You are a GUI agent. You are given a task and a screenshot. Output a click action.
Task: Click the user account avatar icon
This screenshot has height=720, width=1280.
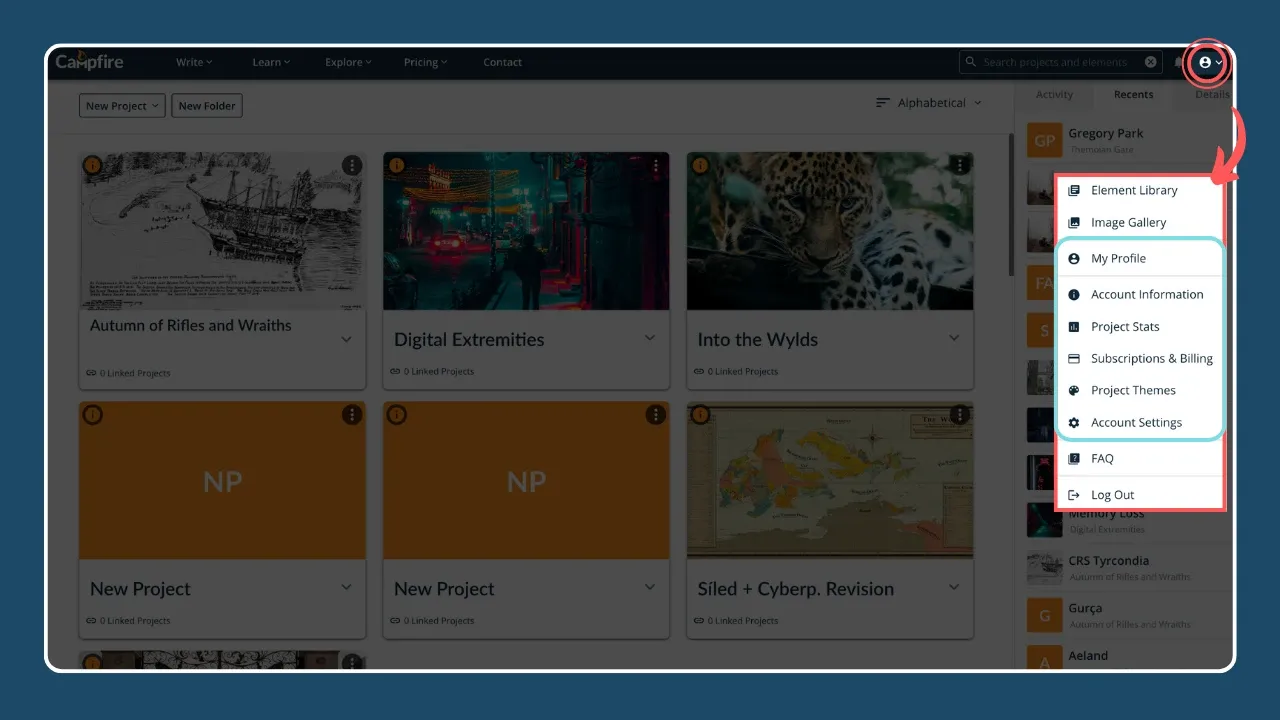[x=1205, y=62]
